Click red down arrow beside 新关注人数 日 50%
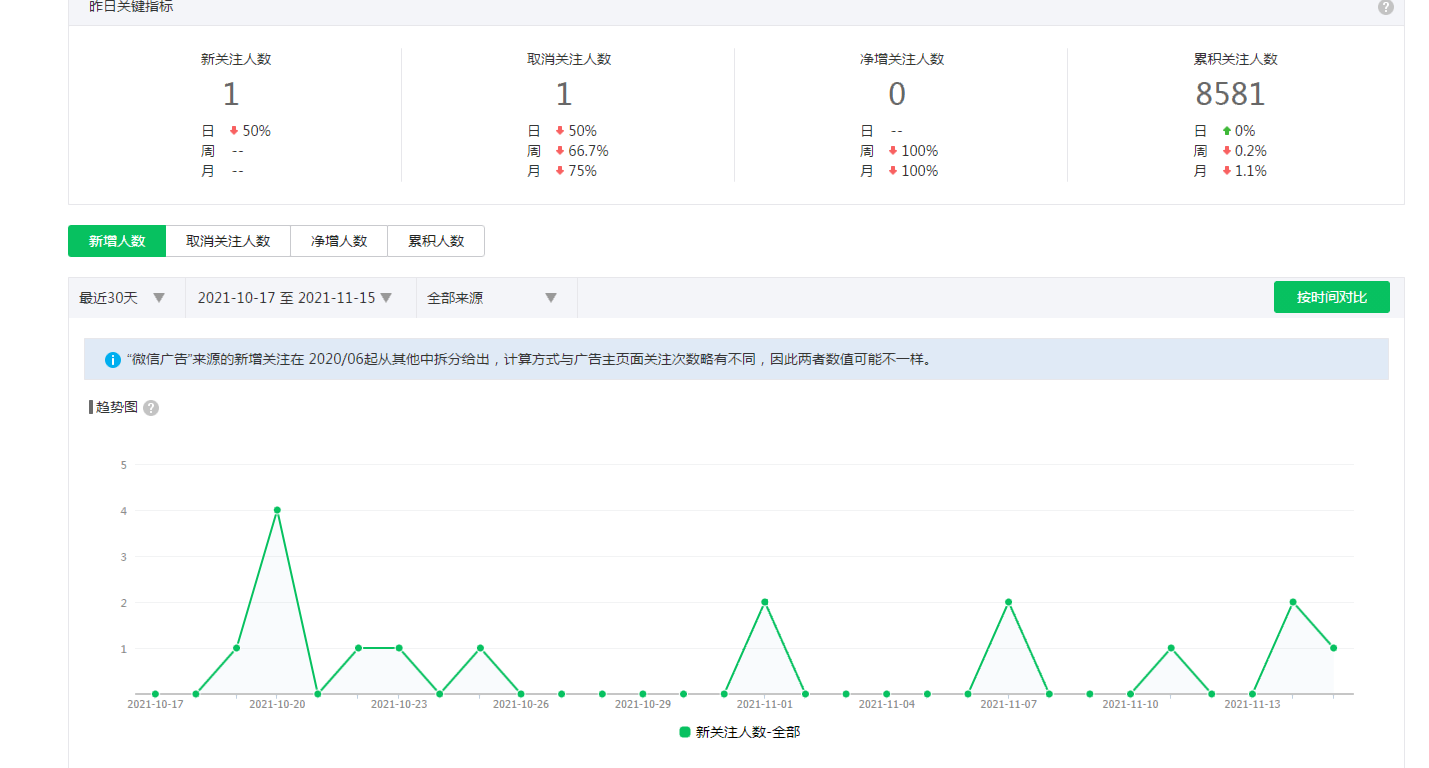 click(x=234, y=131)
